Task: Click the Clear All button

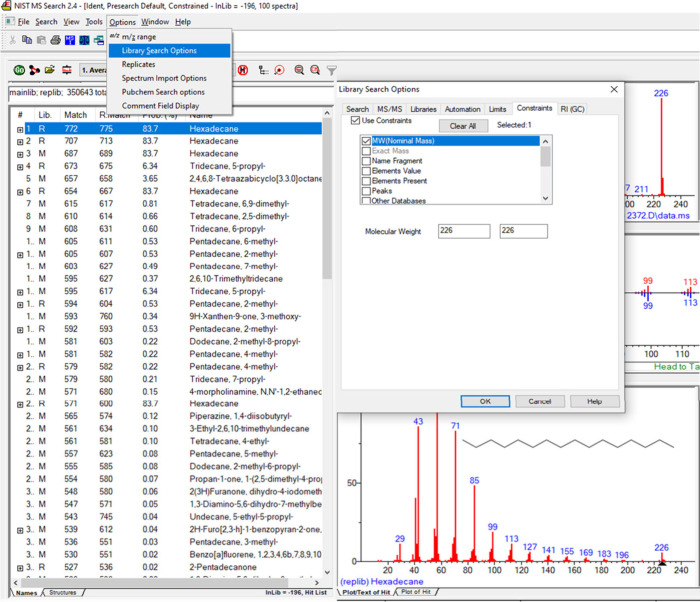Action: pyautogui.click(x=462, y=126)
